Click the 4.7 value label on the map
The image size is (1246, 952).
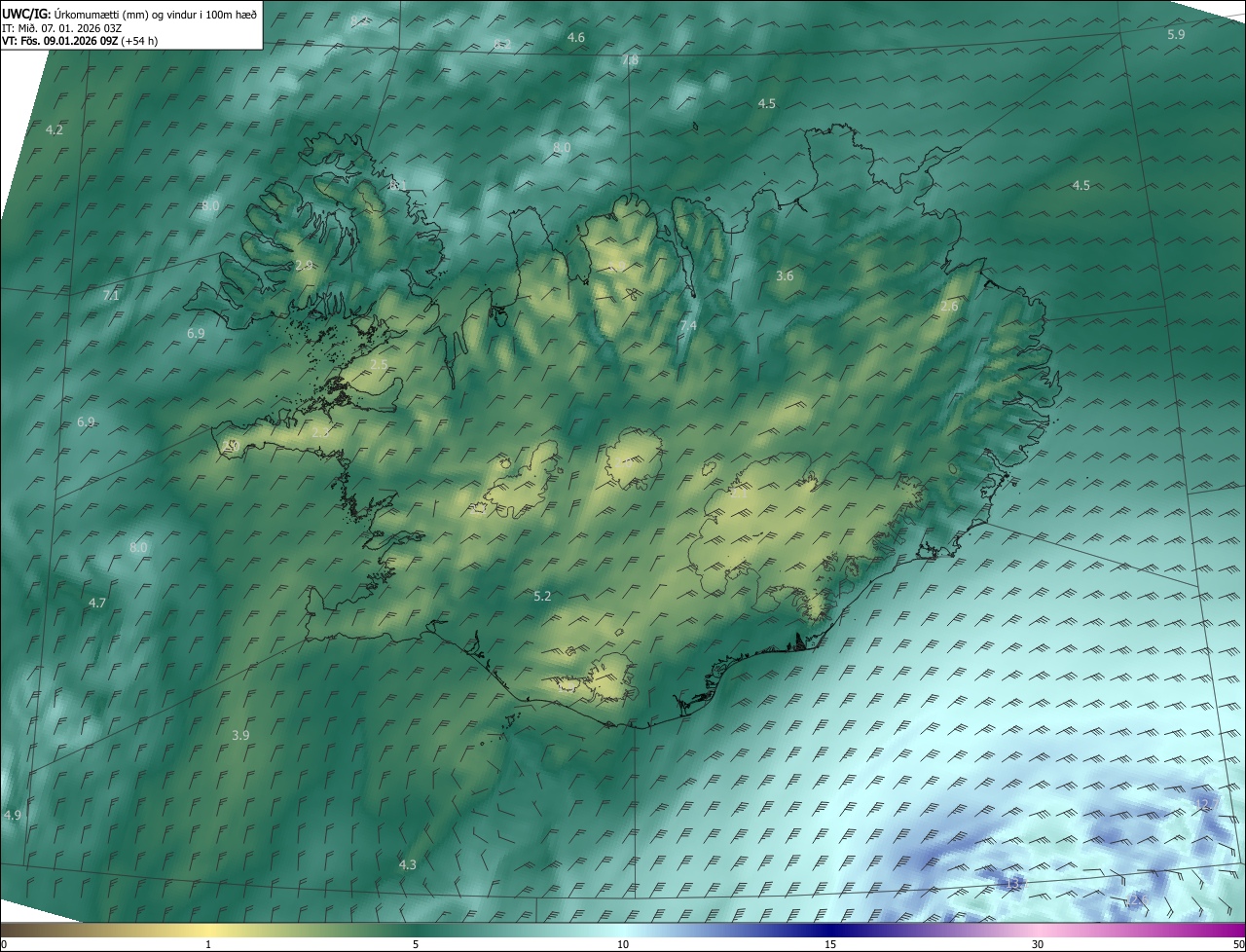[97, 604]
